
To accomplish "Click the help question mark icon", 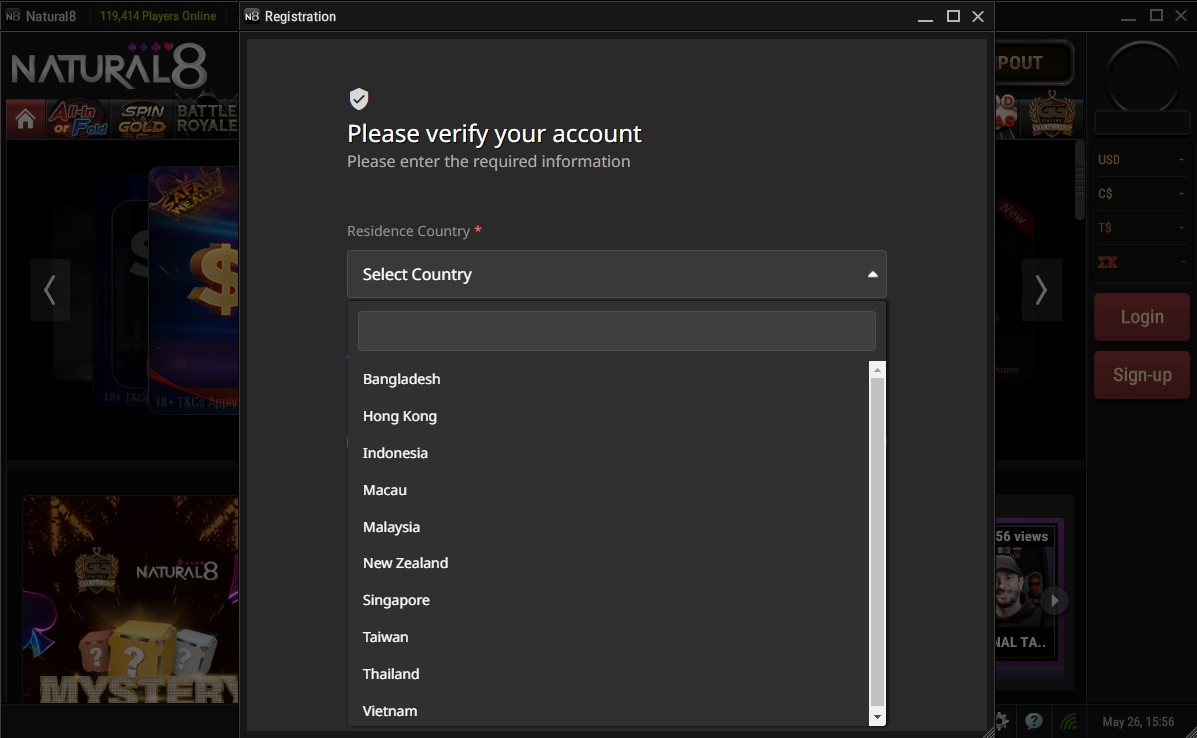I will [1034, 720].
